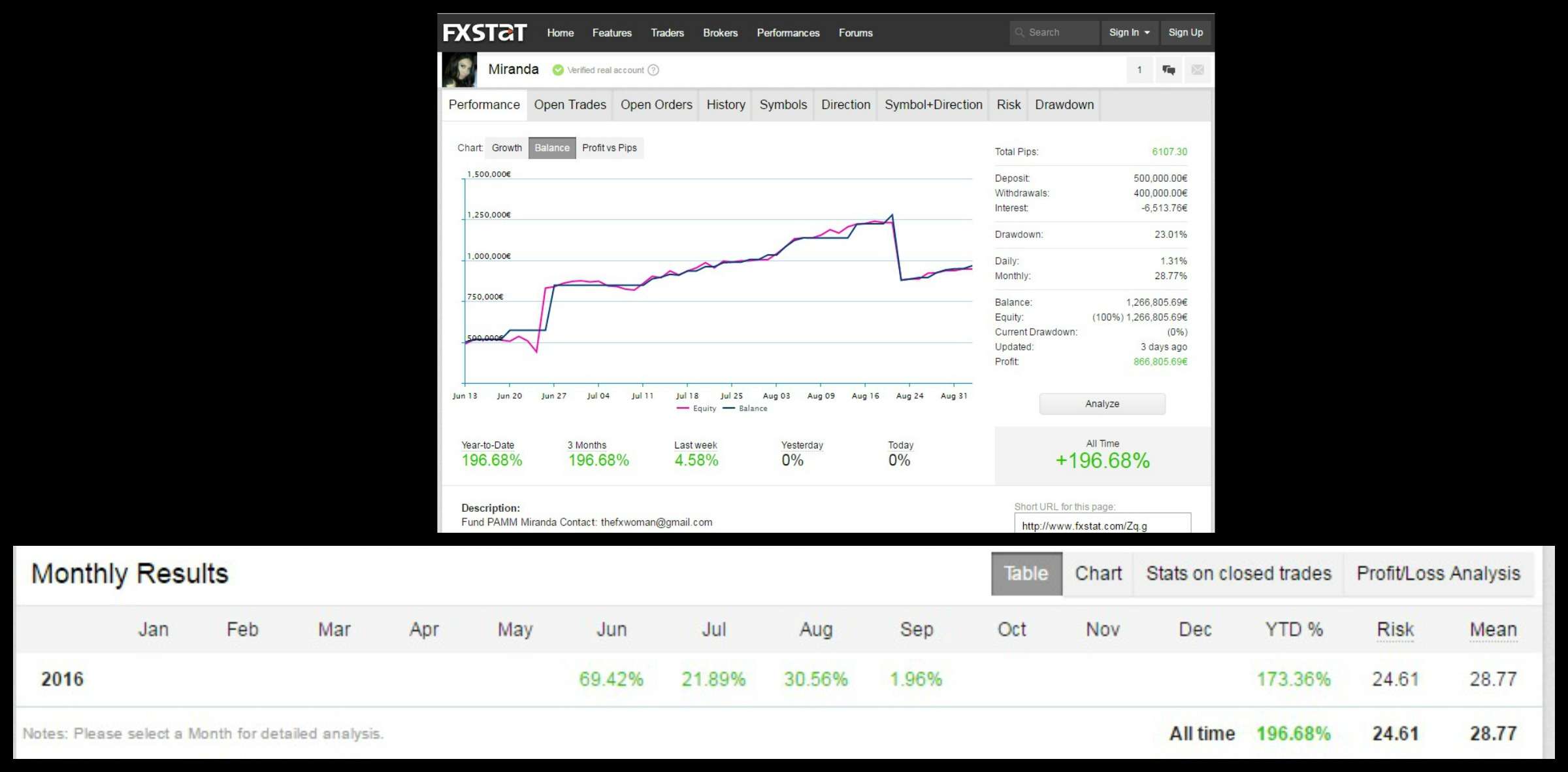The image size is (1568, 772).
Task: Expand the Sign In dropdown
Action: tap(1129, 32)
